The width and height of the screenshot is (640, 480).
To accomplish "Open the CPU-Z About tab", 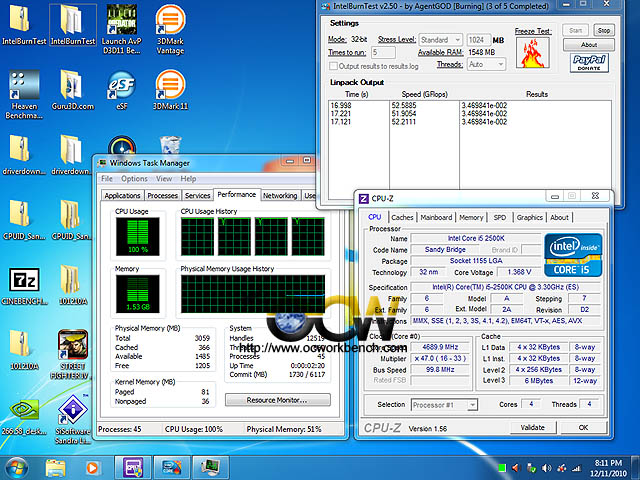I will click(559, 218).
